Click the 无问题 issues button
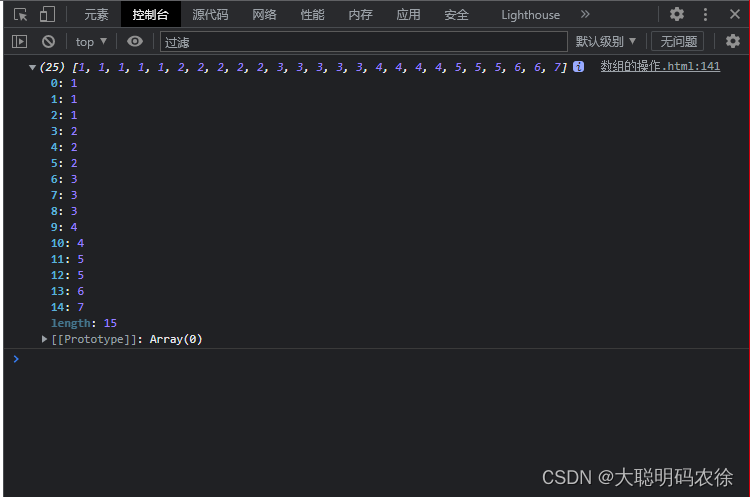This screenshot has width=750, height=497. (x=678, y=42)
